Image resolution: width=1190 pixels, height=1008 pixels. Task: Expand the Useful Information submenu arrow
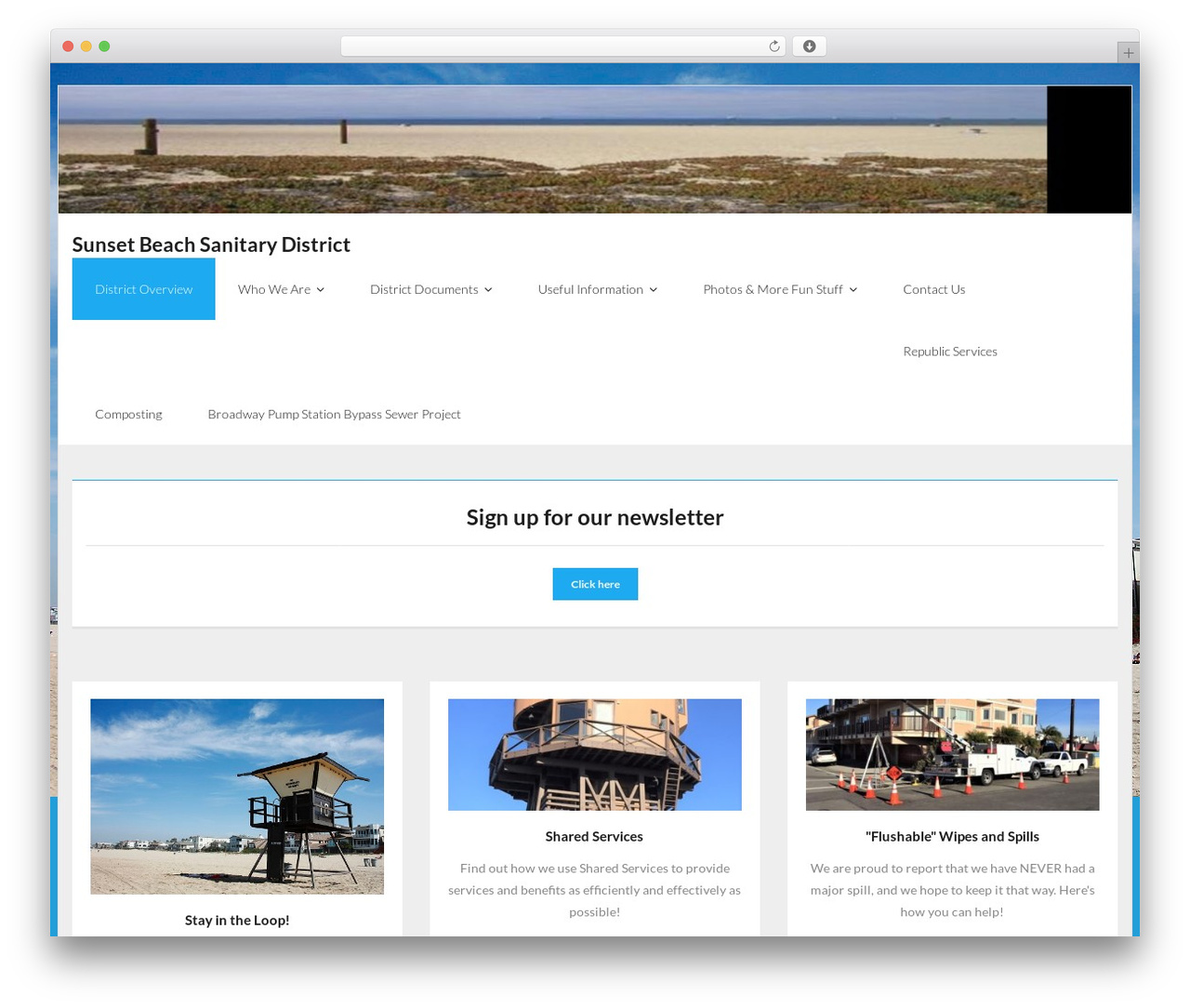coord(653,290)
